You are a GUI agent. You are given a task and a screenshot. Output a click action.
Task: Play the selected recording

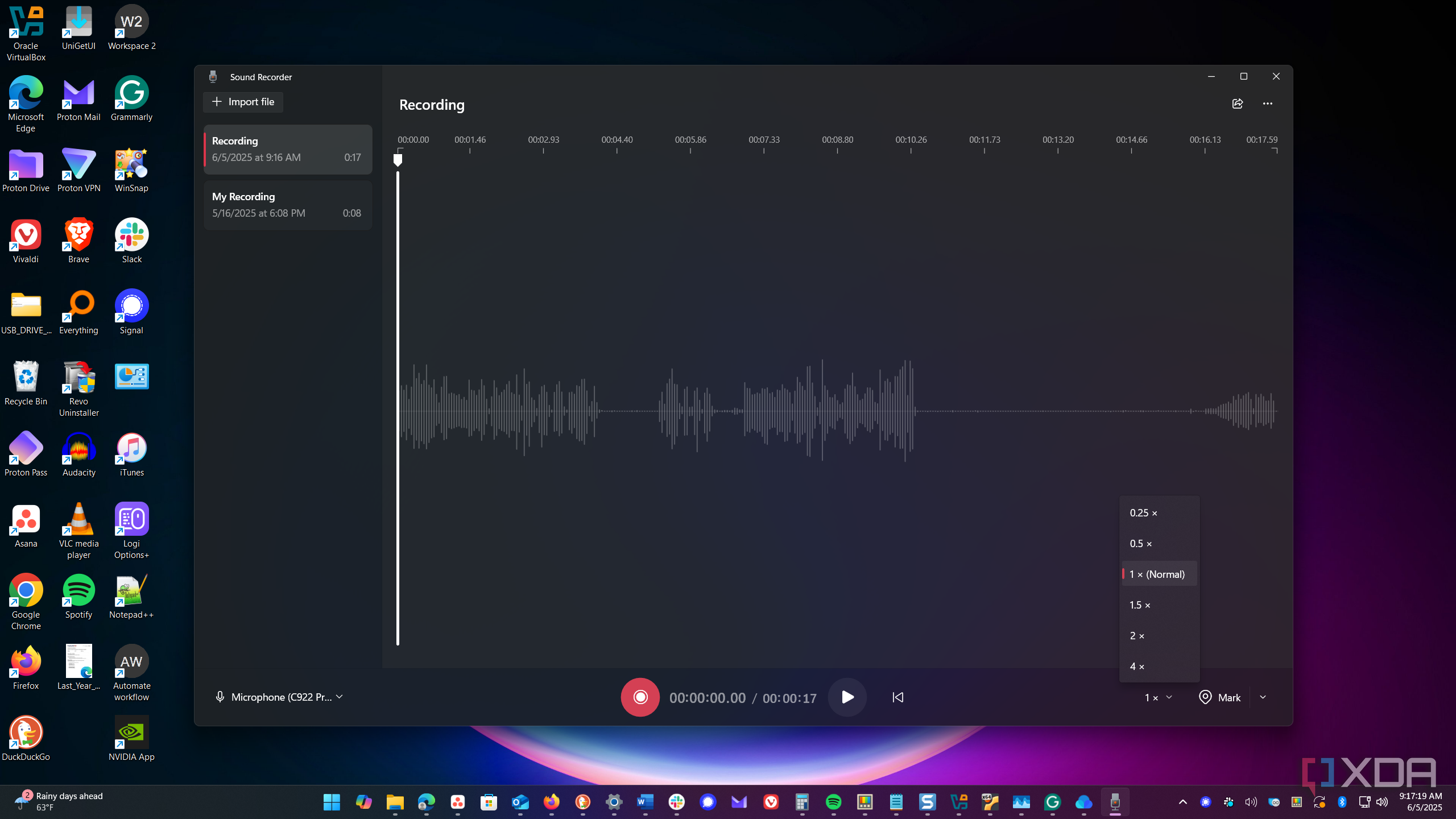847,697
